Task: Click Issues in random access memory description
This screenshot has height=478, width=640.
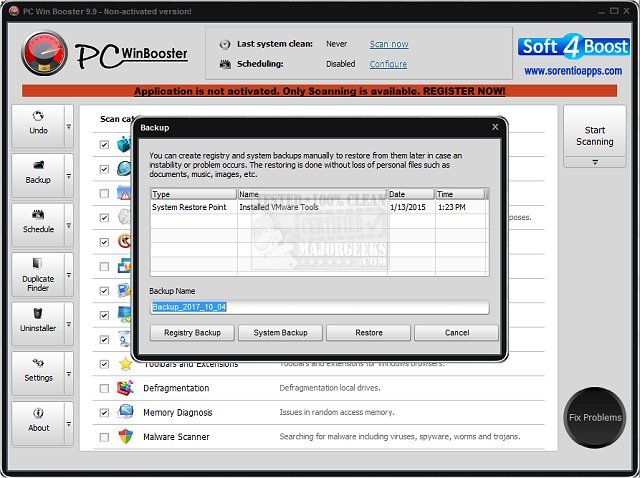Action: click(337, 412)
